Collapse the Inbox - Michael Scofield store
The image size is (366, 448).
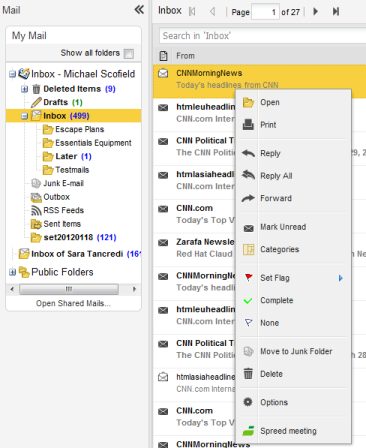click(x=12, y=74)
